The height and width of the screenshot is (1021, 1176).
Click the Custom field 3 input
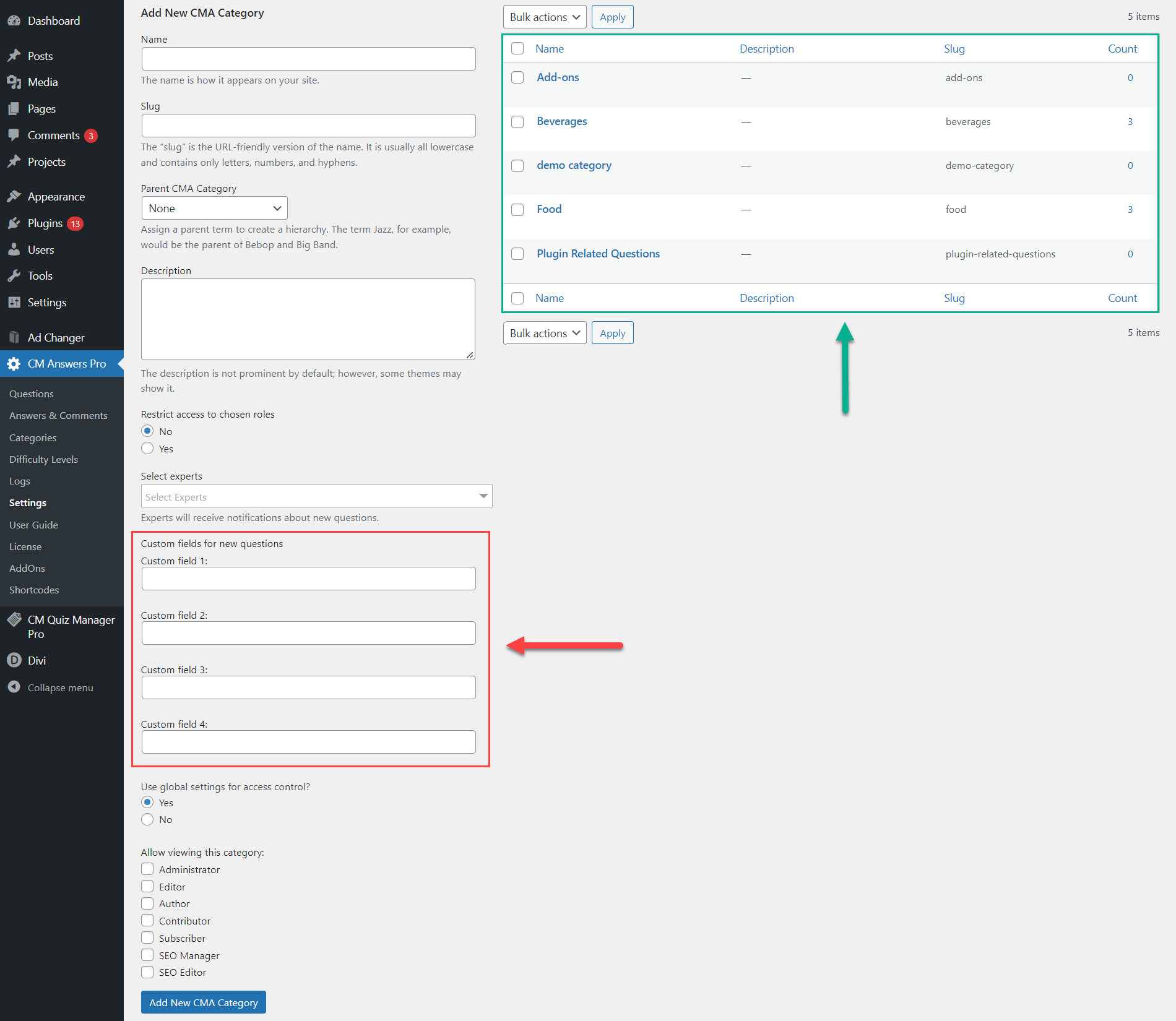(x=308, y=687)
